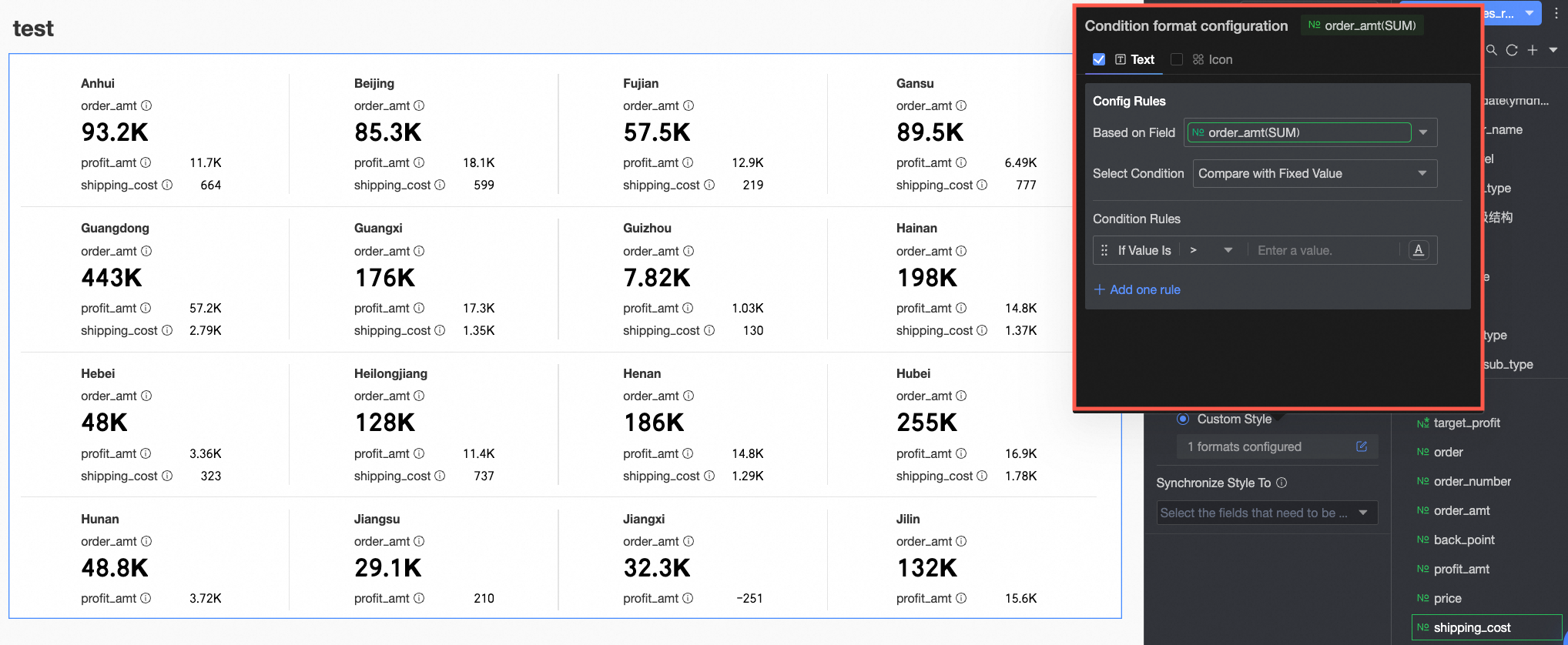The height and width of the screenshot is (645, 1568).
Task: Expand arrow next to the plus icon
Action: tap(1553, 50)
